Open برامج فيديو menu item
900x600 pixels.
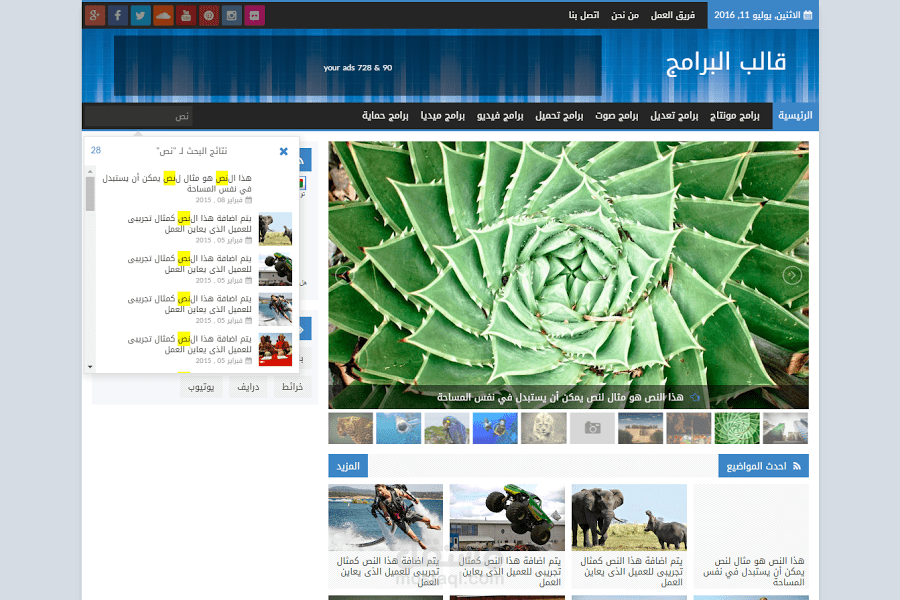[500, 115]
